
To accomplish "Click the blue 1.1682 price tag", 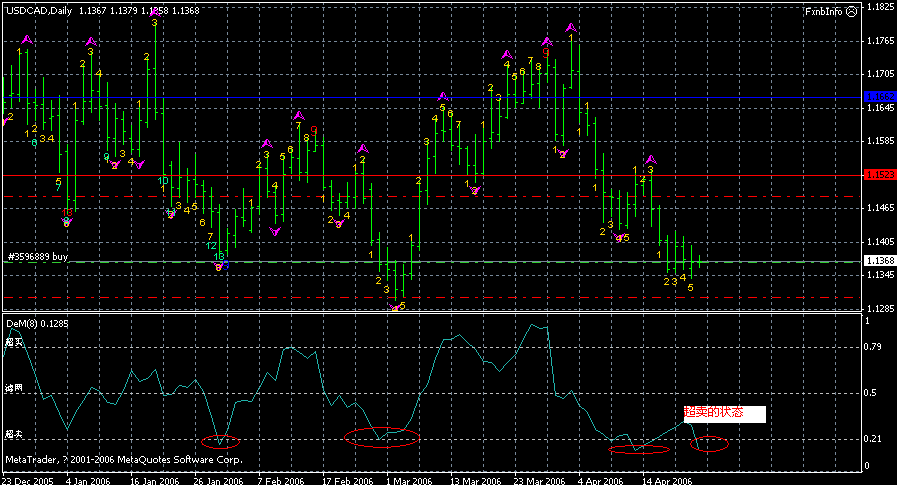I will 880,97.
